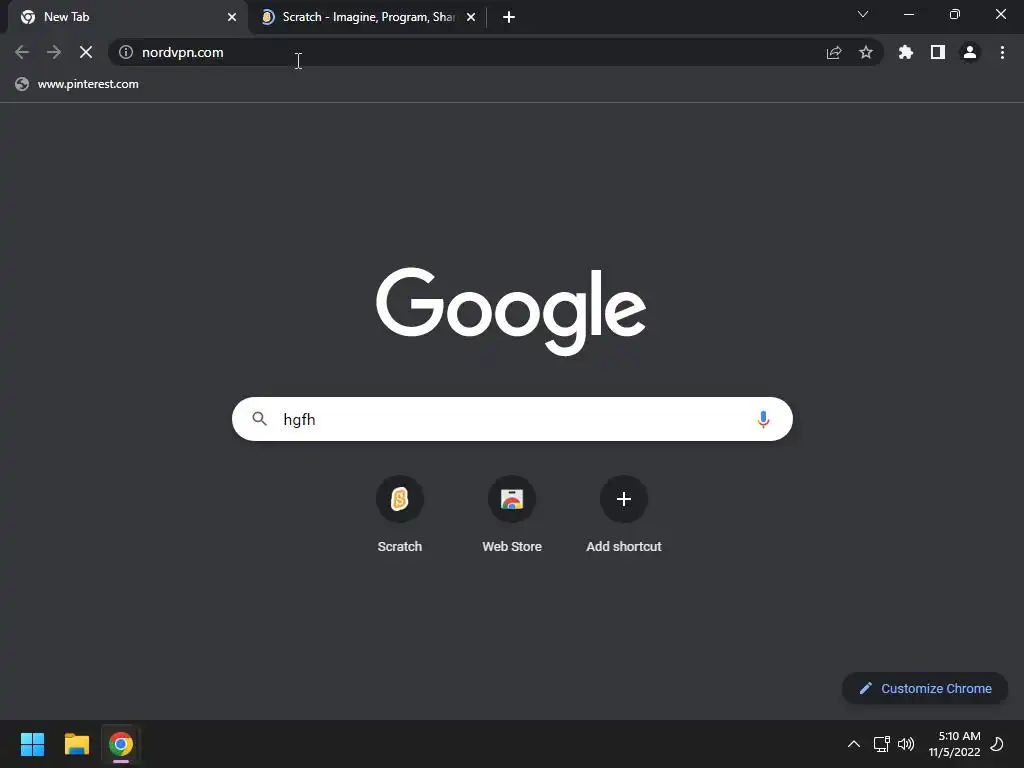
Task: Open the Windows Start menu
Action: (x=32, y=744)
